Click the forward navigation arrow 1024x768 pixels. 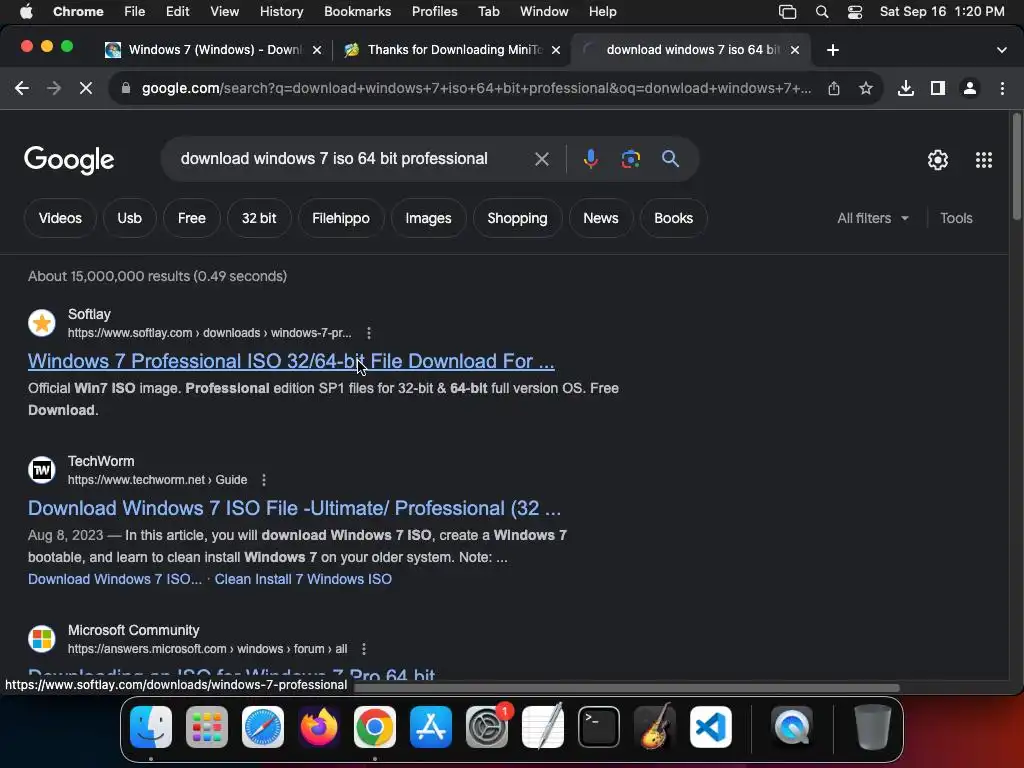(54, 88)
